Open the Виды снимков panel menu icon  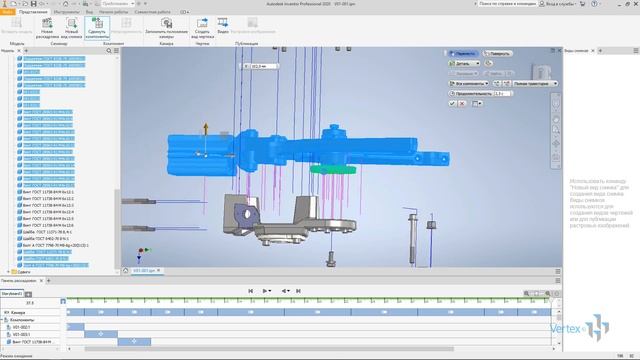[636, 51]
